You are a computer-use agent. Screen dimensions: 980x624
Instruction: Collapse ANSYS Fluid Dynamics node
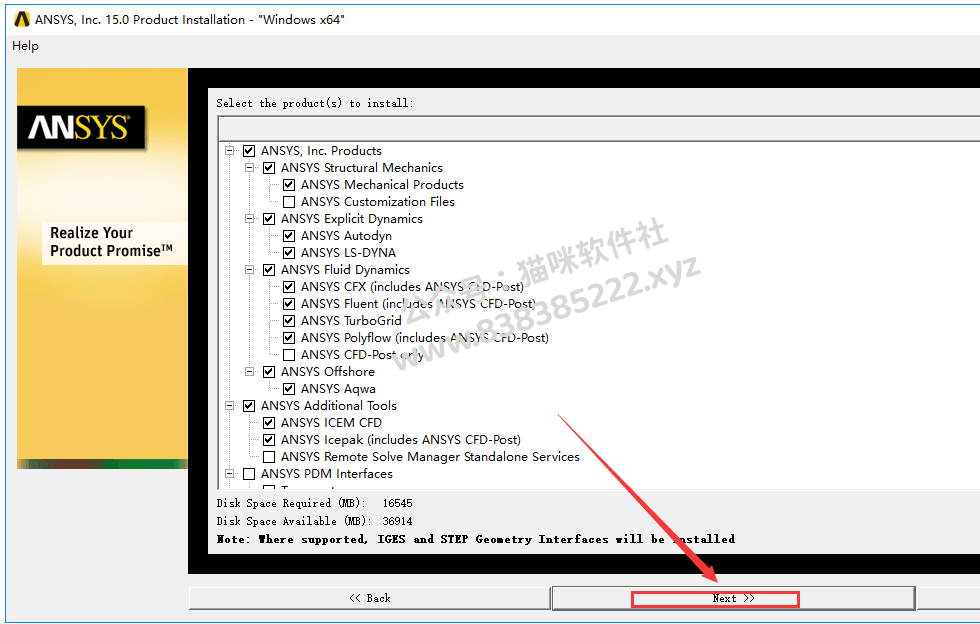pos(249,269)
